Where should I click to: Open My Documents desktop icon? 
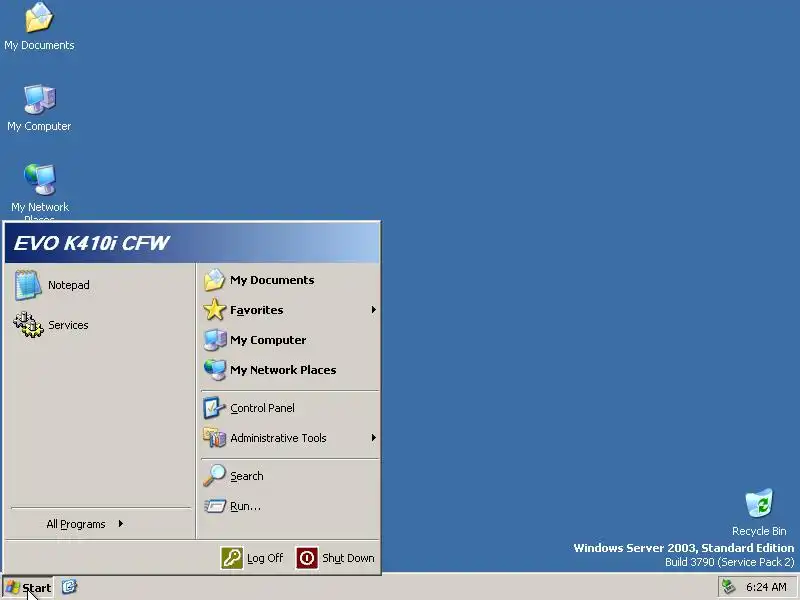39,27
